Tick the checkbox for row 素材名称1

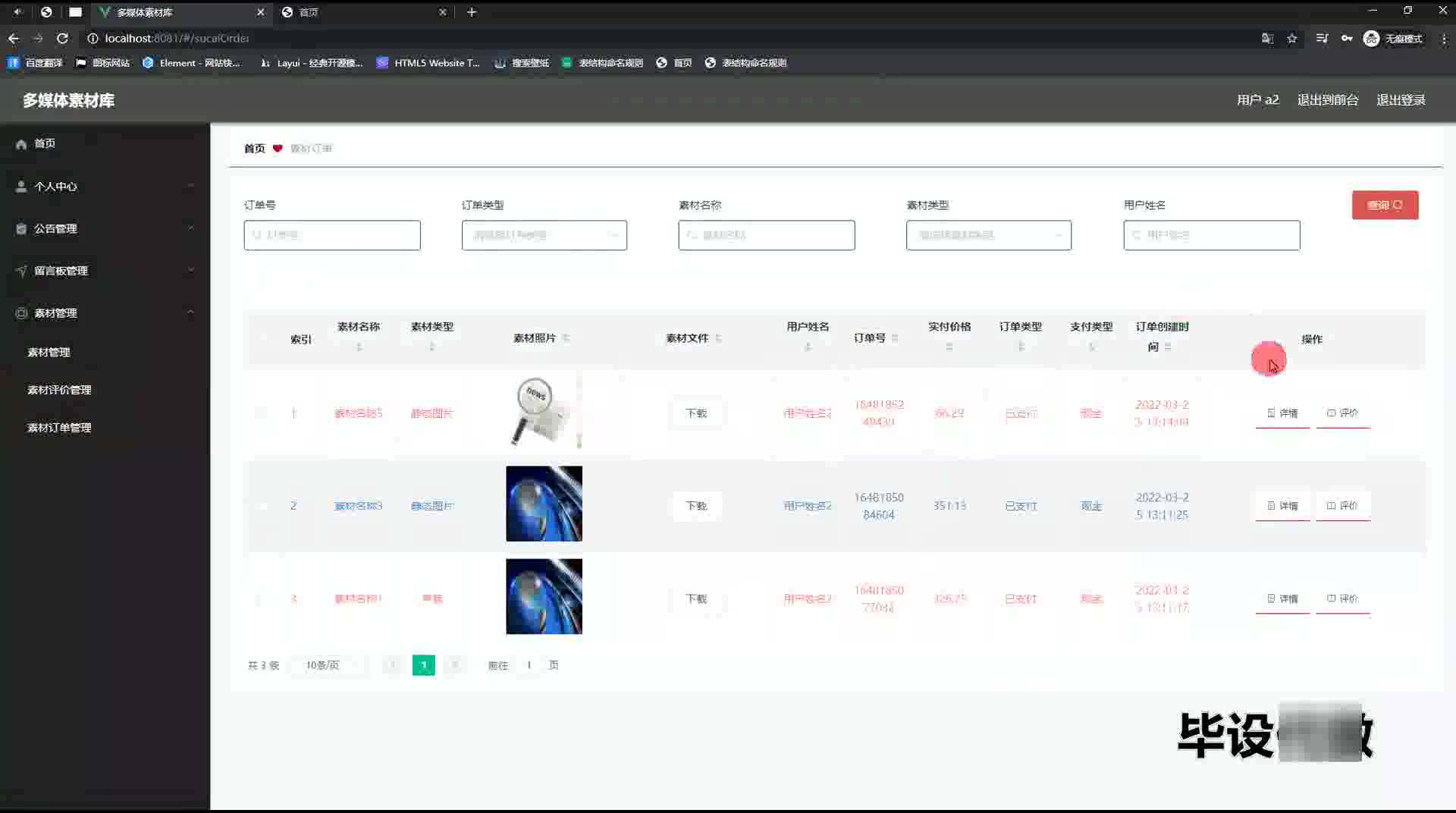click(x=261, y=599)
